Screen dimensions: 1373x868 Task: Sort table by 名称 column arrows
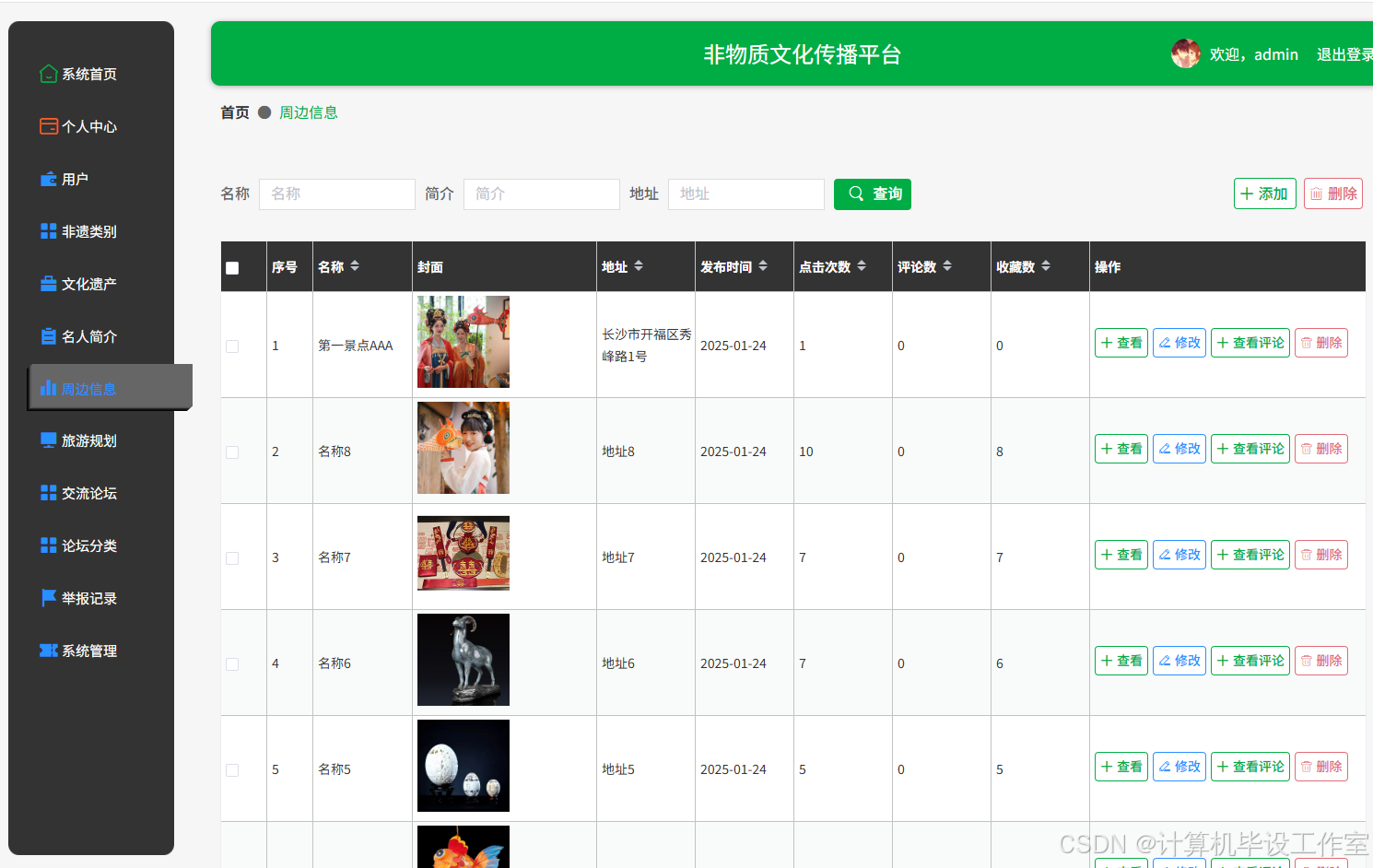pos(355,266)
